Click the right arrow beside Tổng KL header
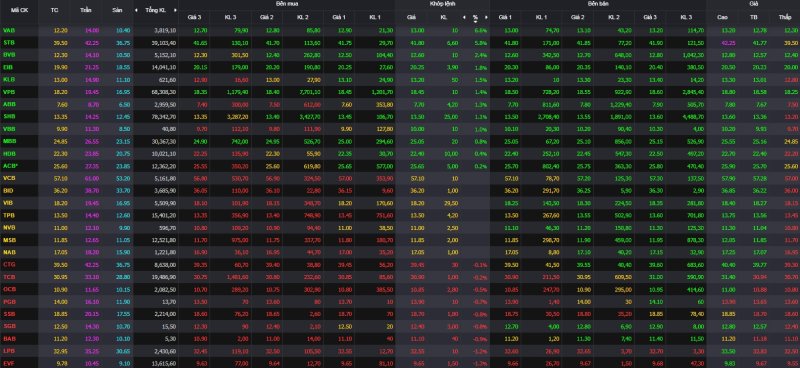 point(176,10)
